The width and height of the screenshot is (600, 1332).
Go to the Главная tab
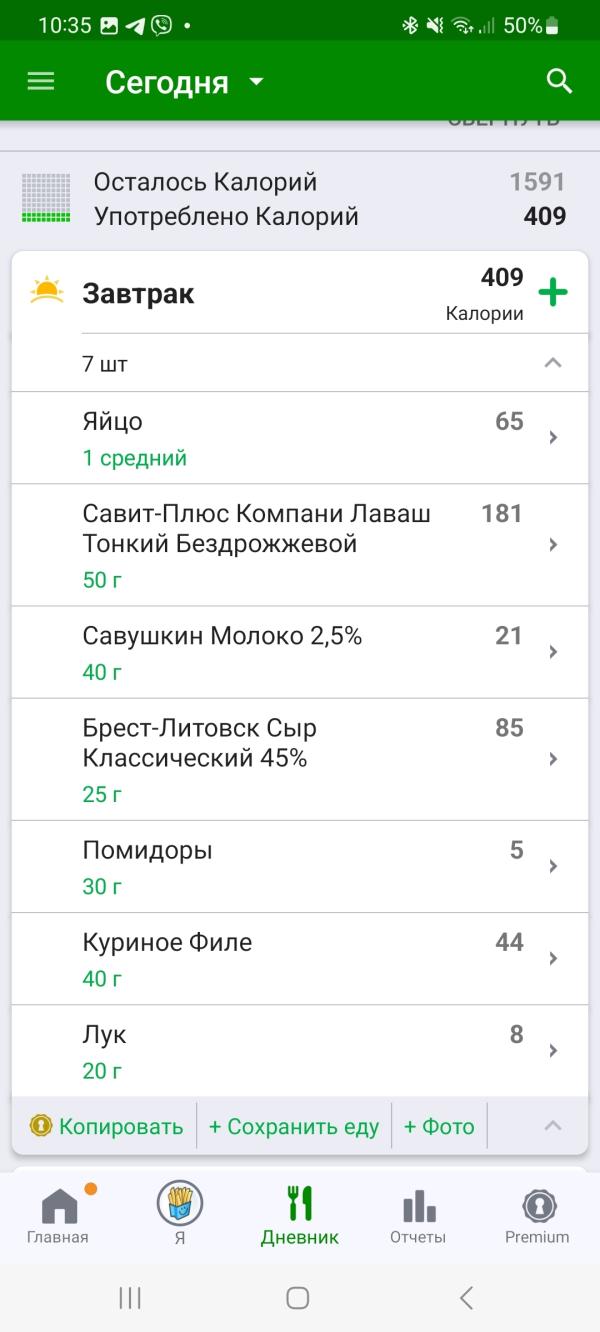click(58, 1217)
